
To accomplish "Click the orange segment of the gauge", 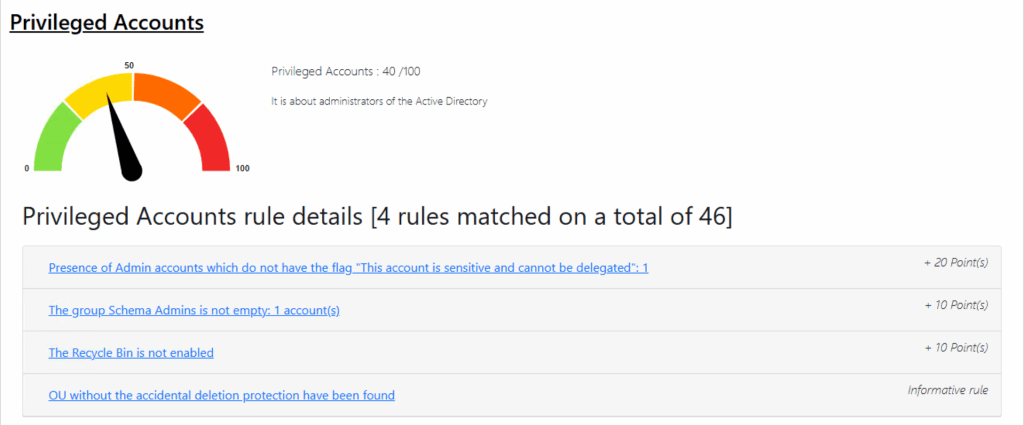I will pos(165,90).
